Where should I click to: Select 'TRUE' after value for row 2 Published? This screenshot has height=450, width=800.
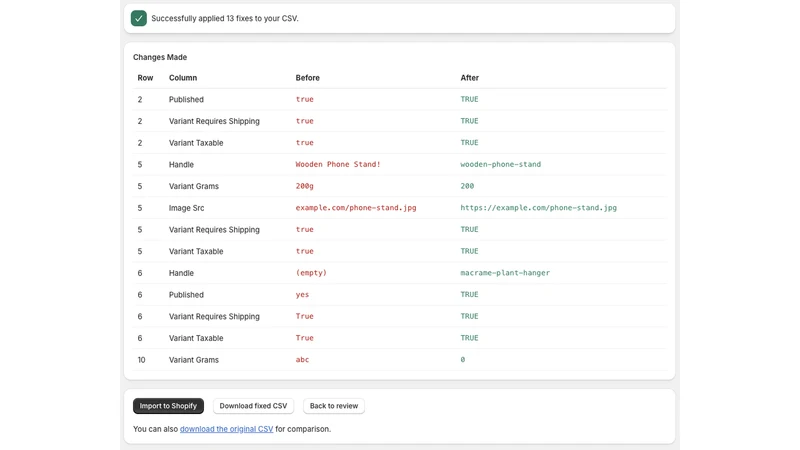click(x=469, y=99)
